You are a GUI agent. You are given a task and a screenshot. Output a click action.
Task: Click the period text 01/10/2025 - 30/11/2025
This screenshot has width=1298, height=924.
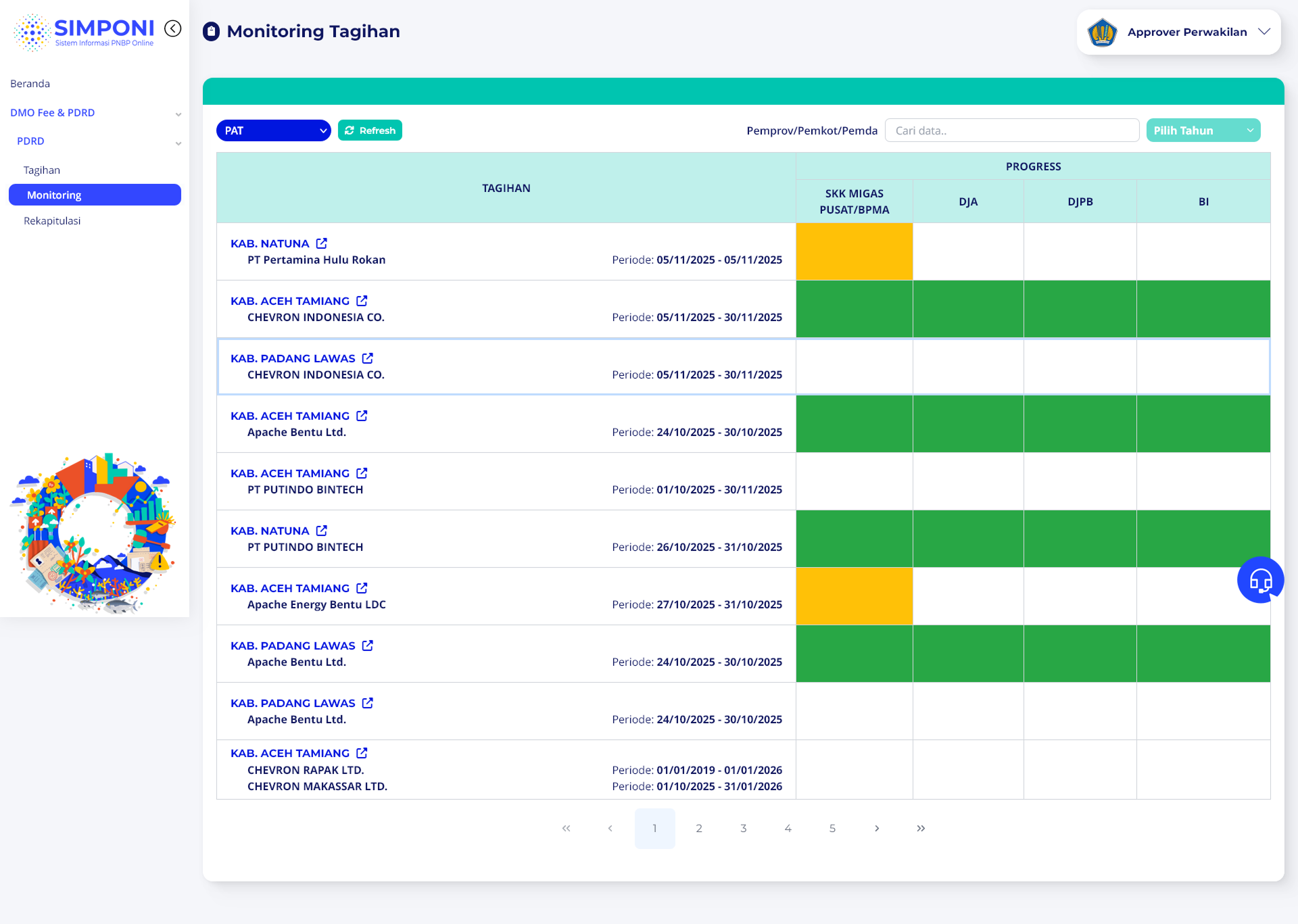pos(719,489)
